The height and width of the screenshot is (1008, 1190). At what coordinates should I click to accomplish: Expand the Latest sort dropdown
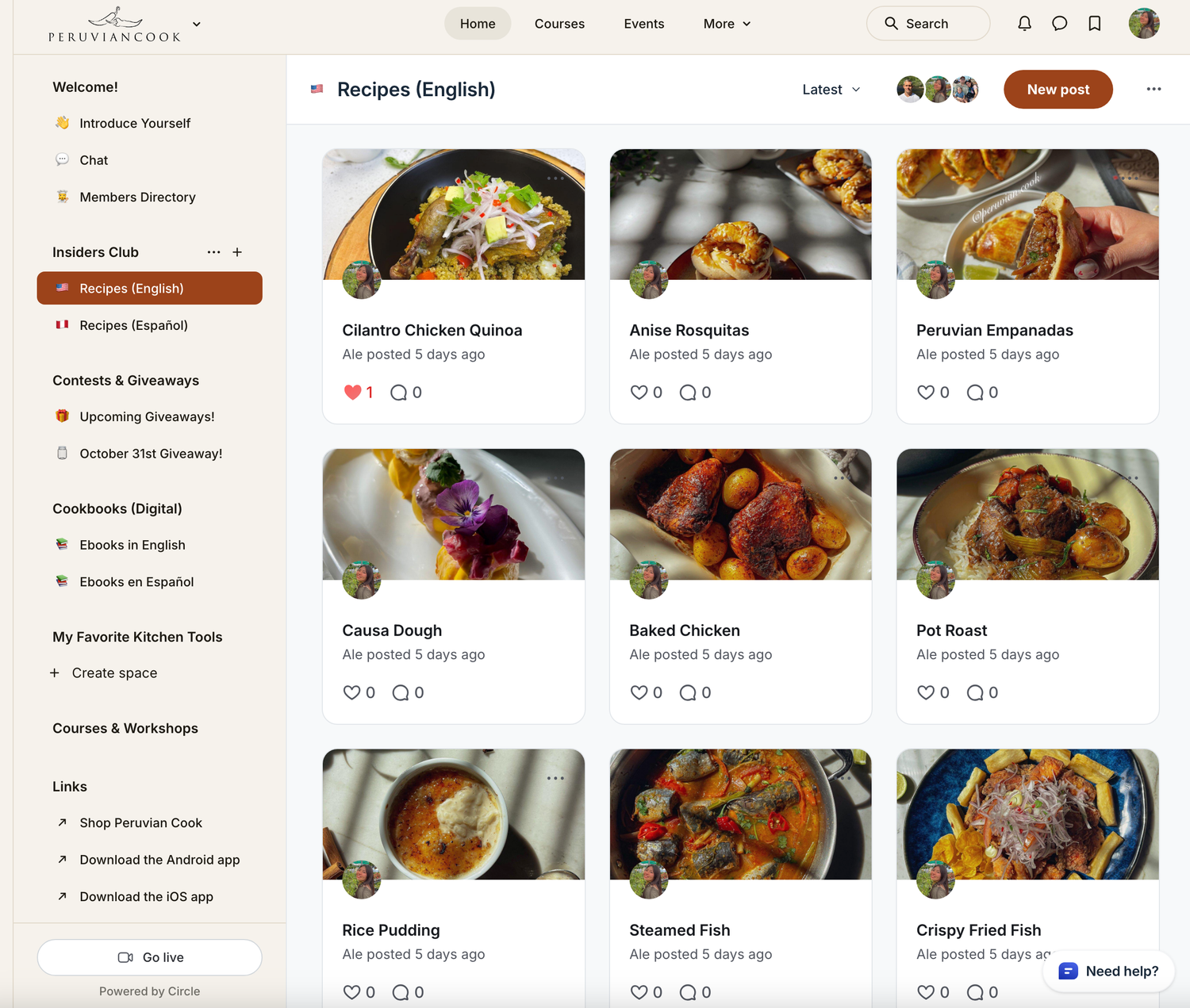tap(831, 90)
